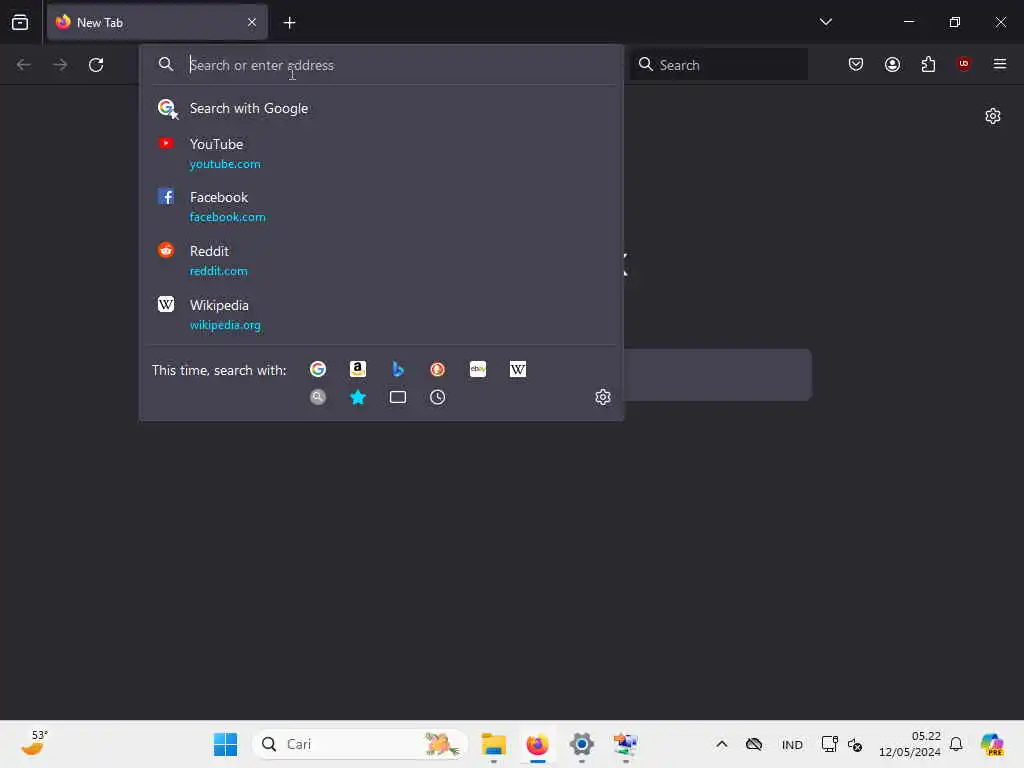Screen dimensions: 1024x768
Task: Open search settings gear in dropdown
Action: (603, 397)
